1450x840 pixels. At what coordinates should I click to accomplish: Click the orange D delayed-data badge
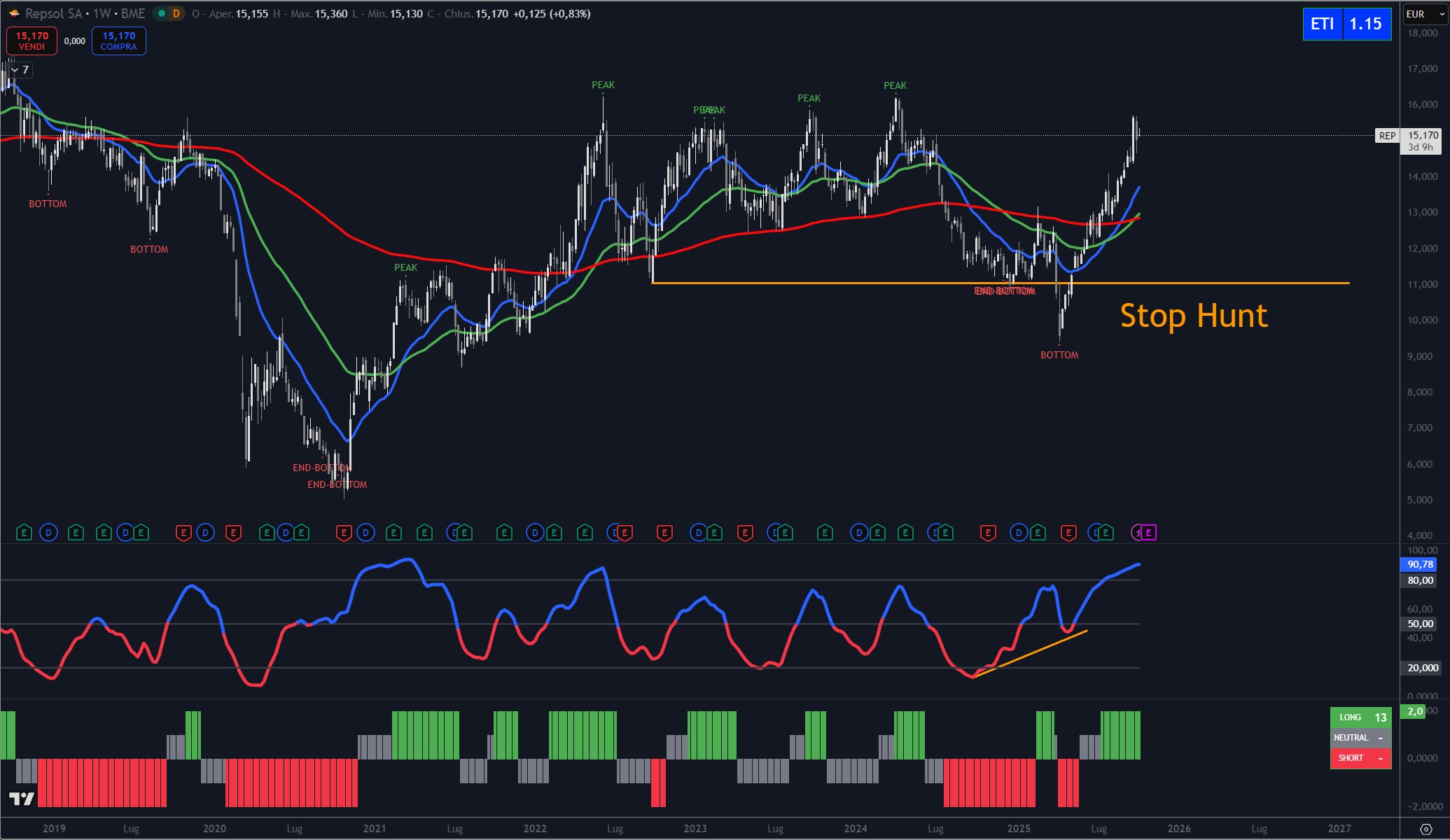(176, 13)
